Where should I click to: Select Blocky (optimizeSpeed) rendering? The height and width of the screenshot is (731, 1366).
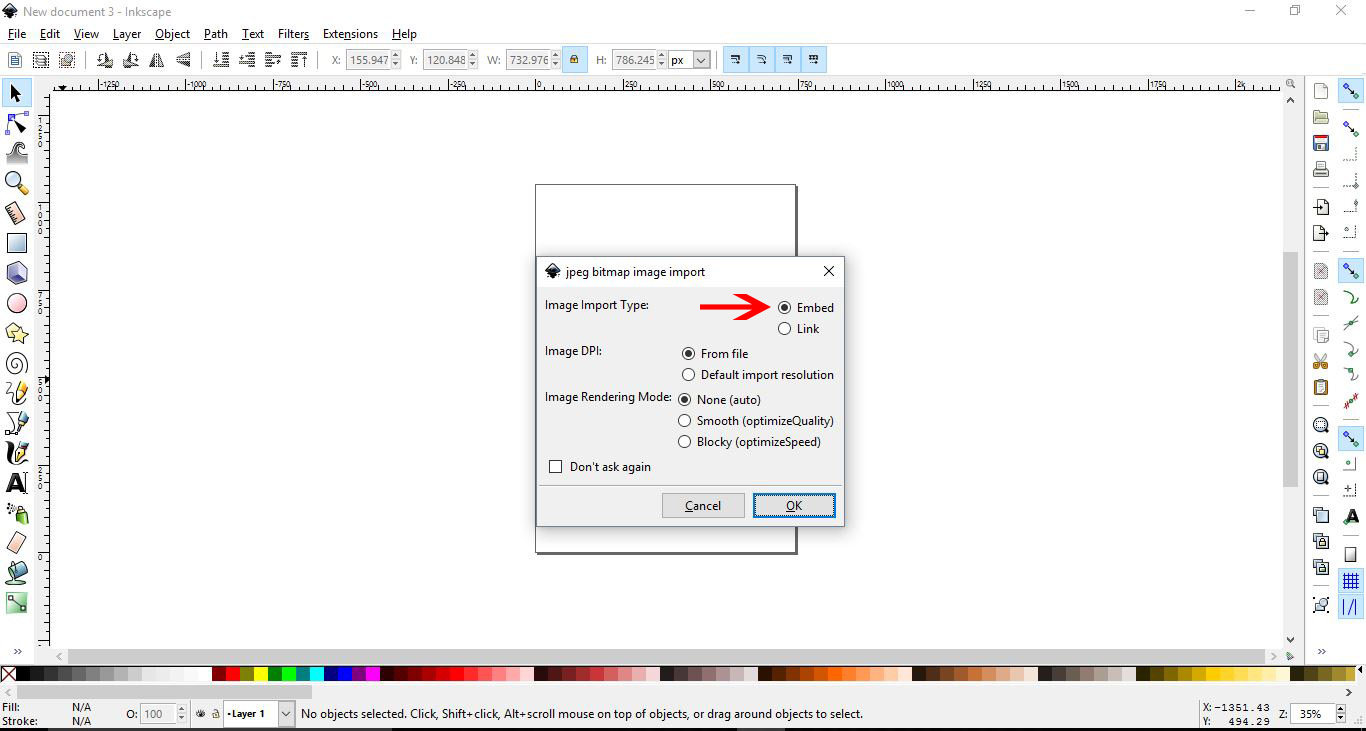coord(684,442)
